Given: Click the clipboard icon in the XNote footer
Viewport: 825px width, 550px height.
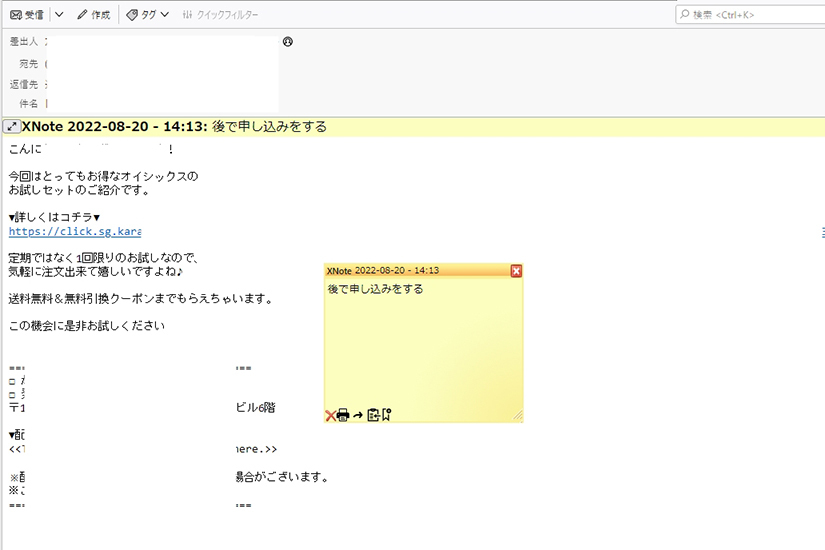Looking at the screenshot, I should [x=373, y=415].
